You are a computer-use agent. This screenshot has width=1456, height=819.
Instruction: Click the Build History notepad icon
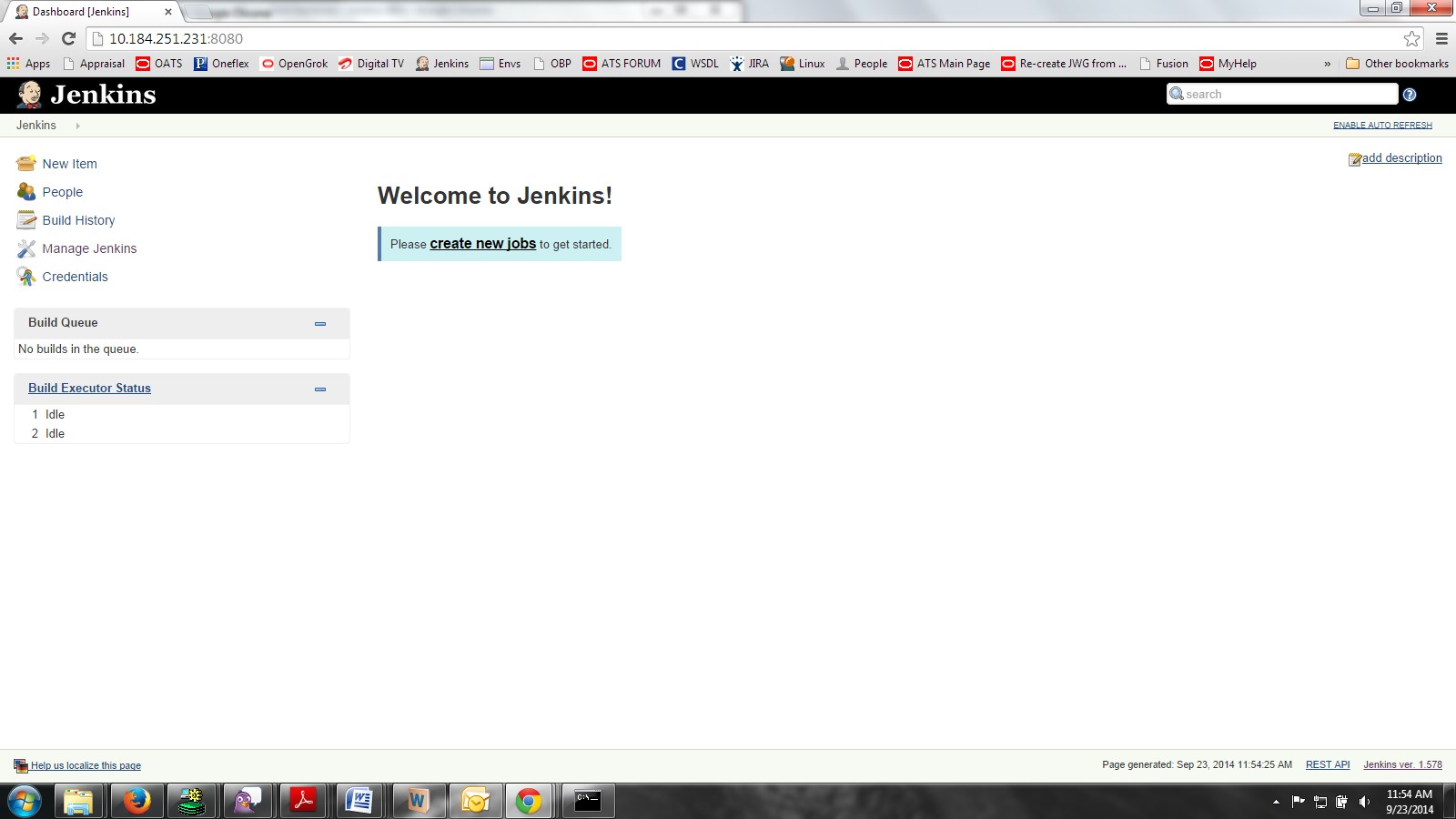26,220
